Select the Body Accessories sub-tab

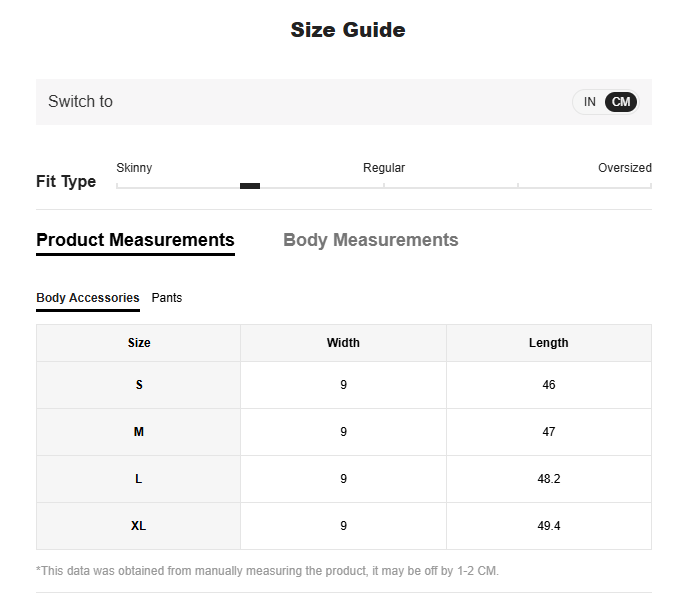tap(88, 298)
